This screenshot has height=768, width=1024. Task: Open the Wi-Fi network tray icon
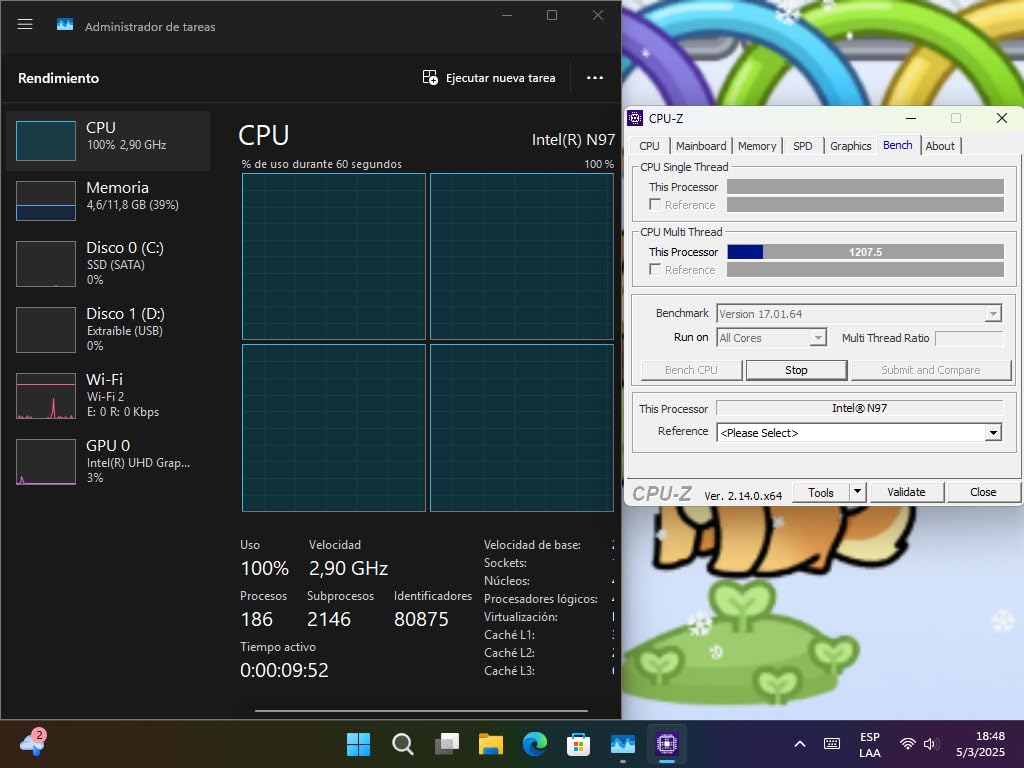pos(907,744)
